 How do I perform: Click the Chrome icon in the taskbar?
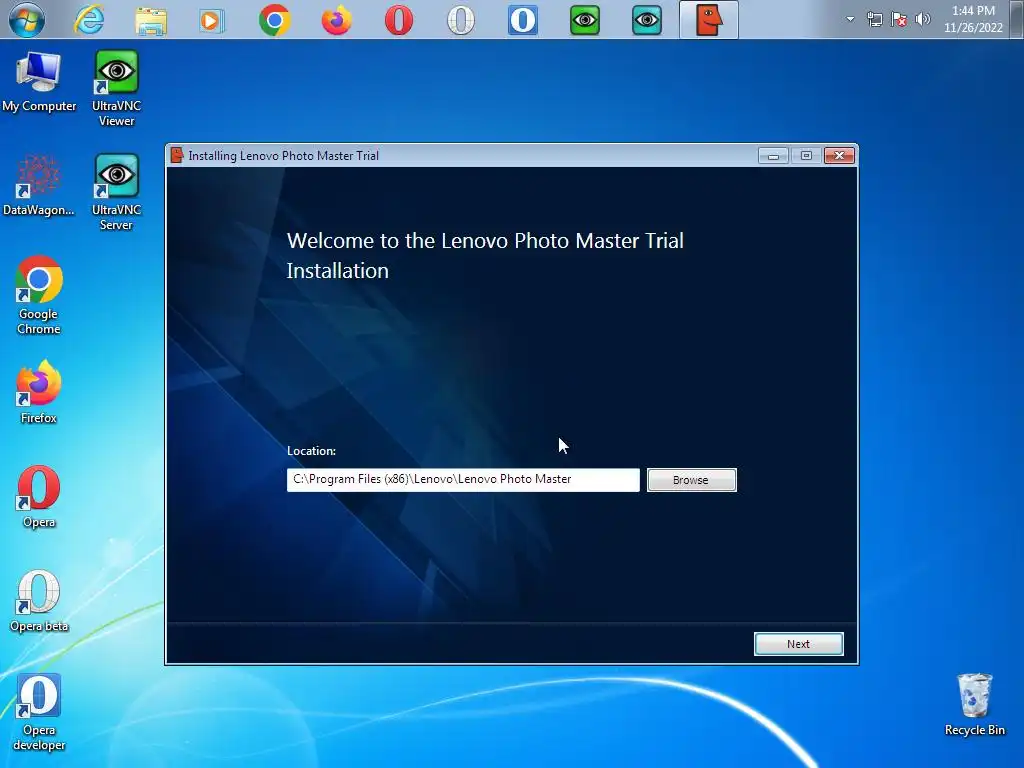[x=275, y=20]
